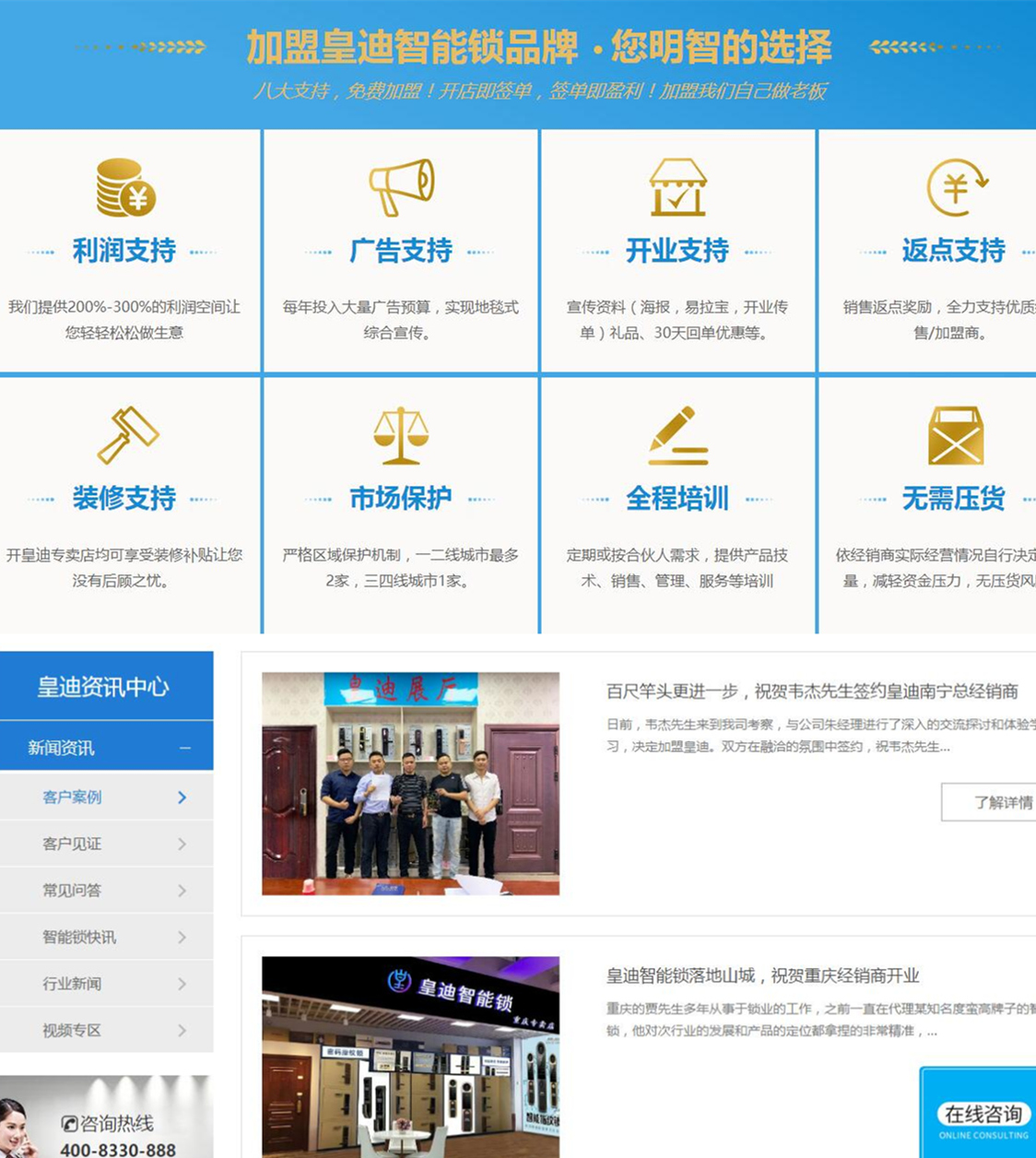
Task: Click the pencil icon above 全程培训
Action: coord(677,438)
